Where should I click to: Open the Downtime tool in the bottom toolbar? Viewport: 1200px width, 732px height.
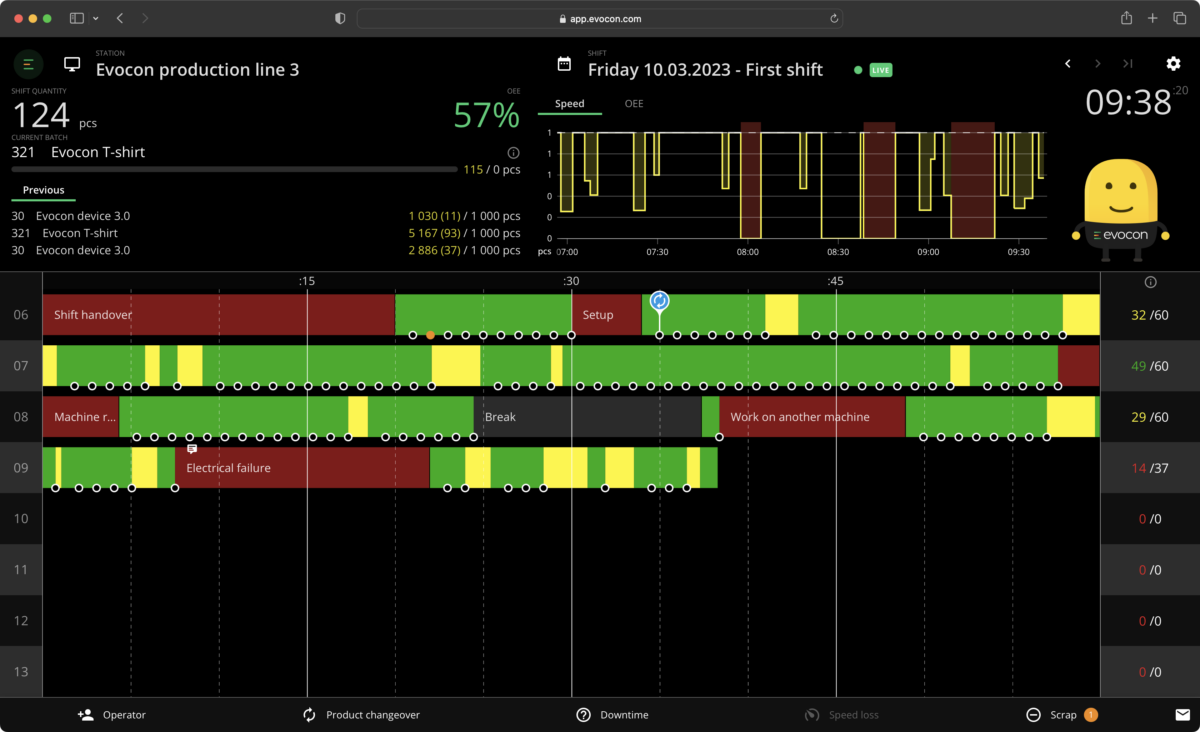pyautogui.click(x=583, y=715)
